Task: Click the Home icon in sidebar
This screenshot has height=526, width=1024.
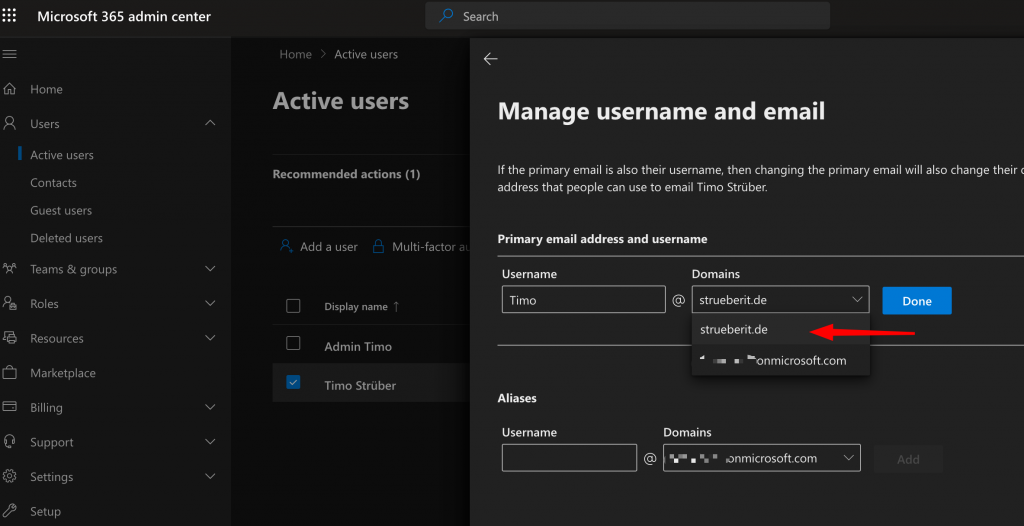Action: pos(10,89)
